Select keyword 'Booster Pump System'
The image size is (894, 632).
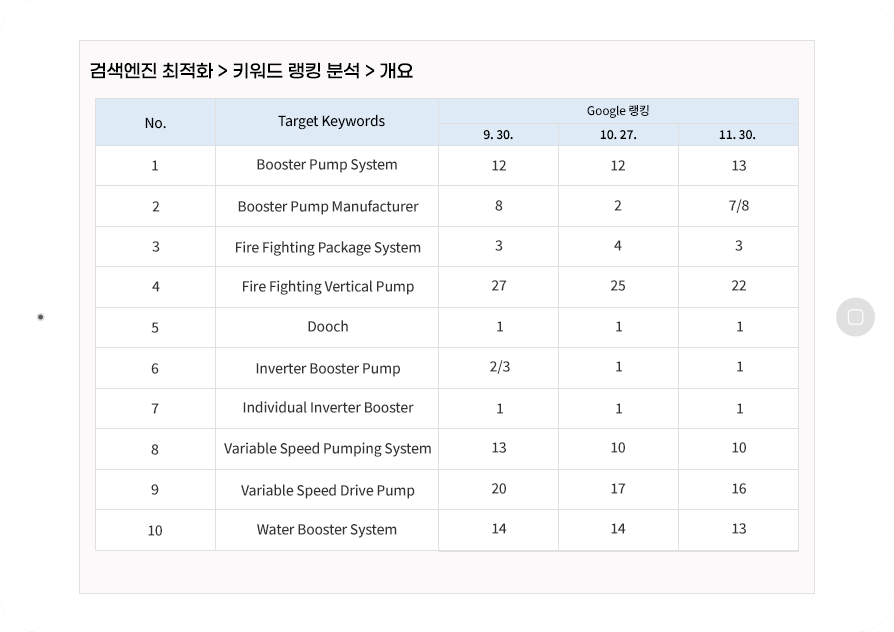(x=327, y=165)
